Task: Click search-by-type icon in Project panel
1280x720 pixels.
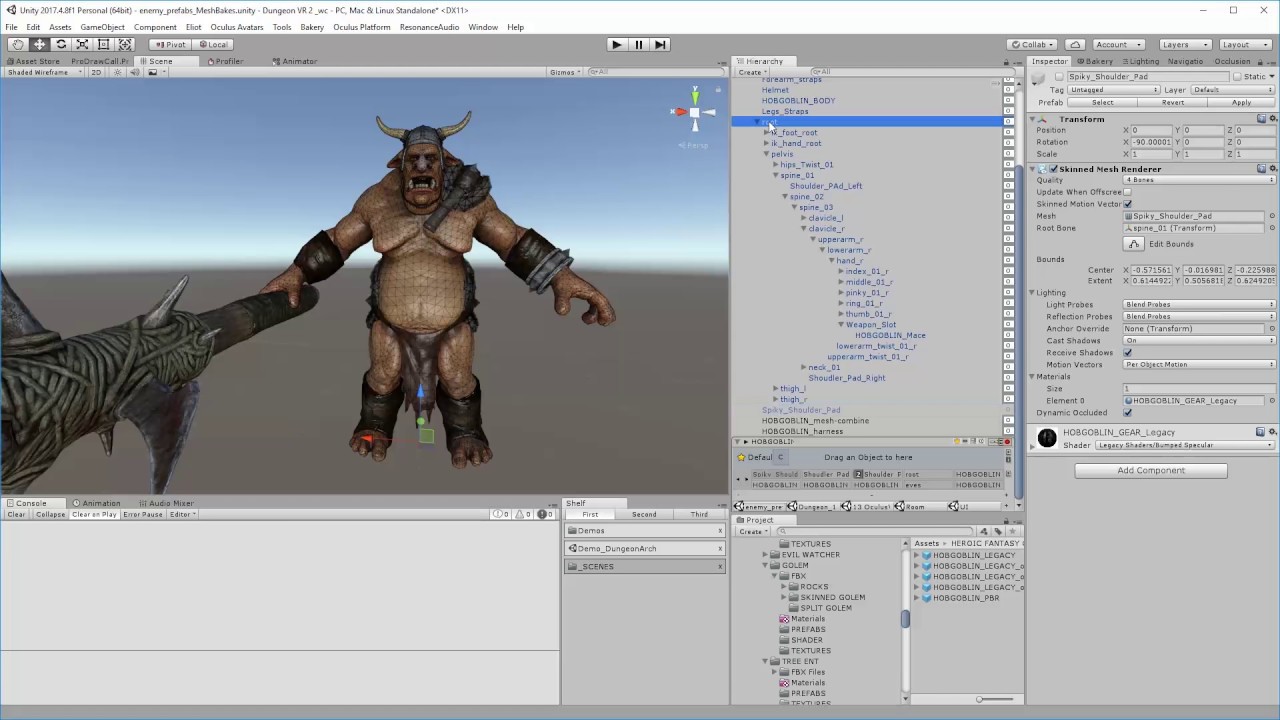Action: tap(984, 531)
